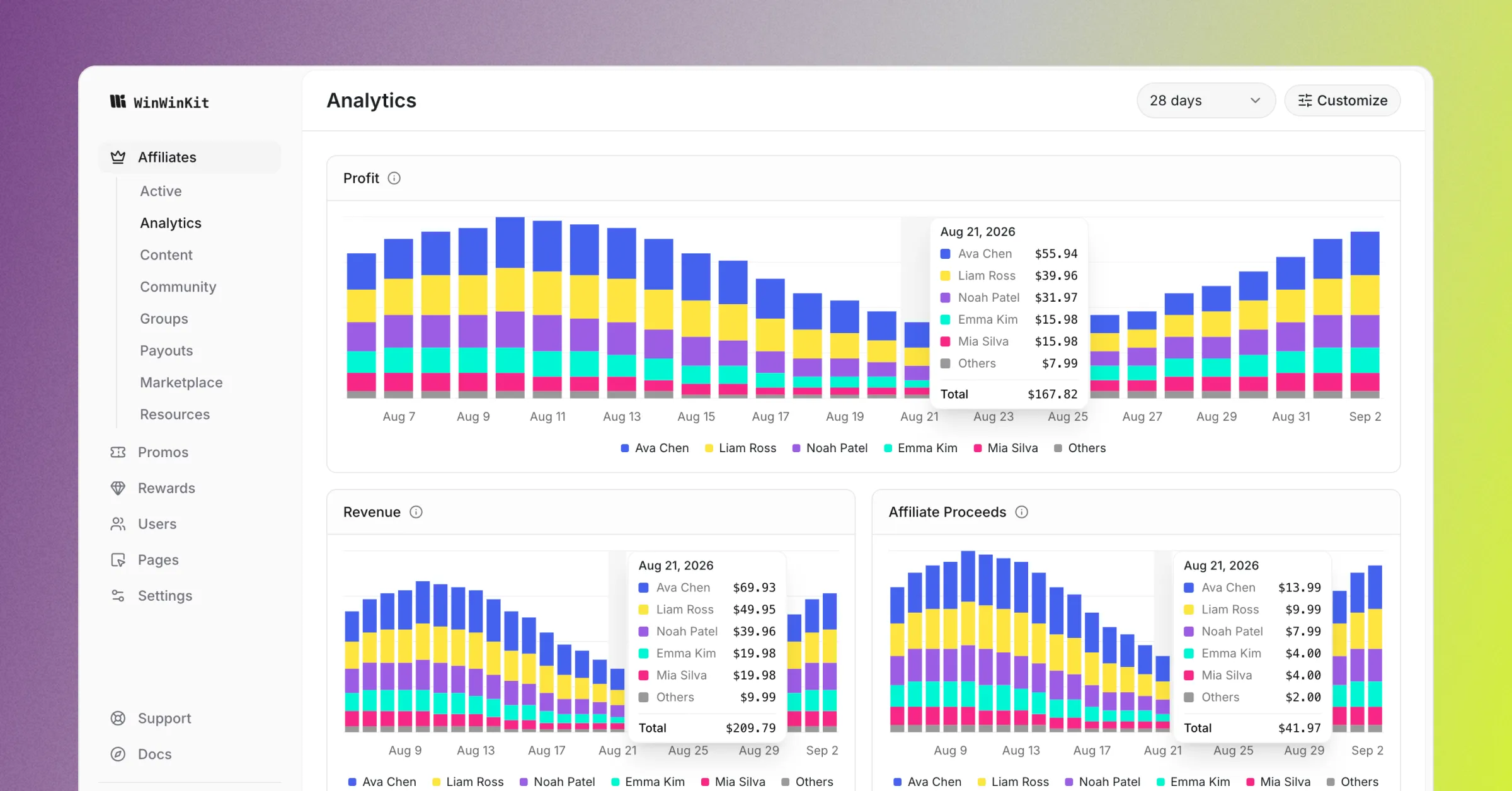Open the 28 days period dropdown
The height and width of the screenshot is (791, 1512).
(x=1206, y=101)
